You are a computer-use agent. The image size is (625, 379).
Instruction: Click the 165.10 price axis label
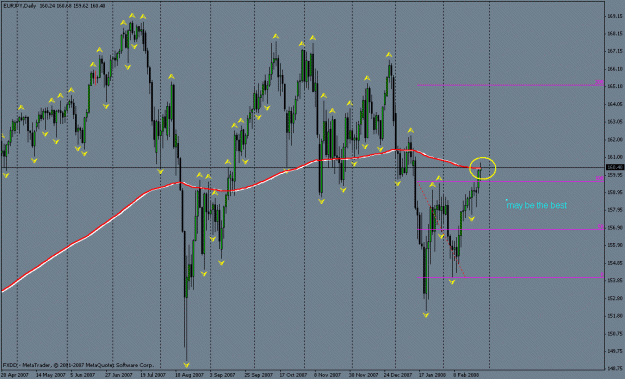615,86
